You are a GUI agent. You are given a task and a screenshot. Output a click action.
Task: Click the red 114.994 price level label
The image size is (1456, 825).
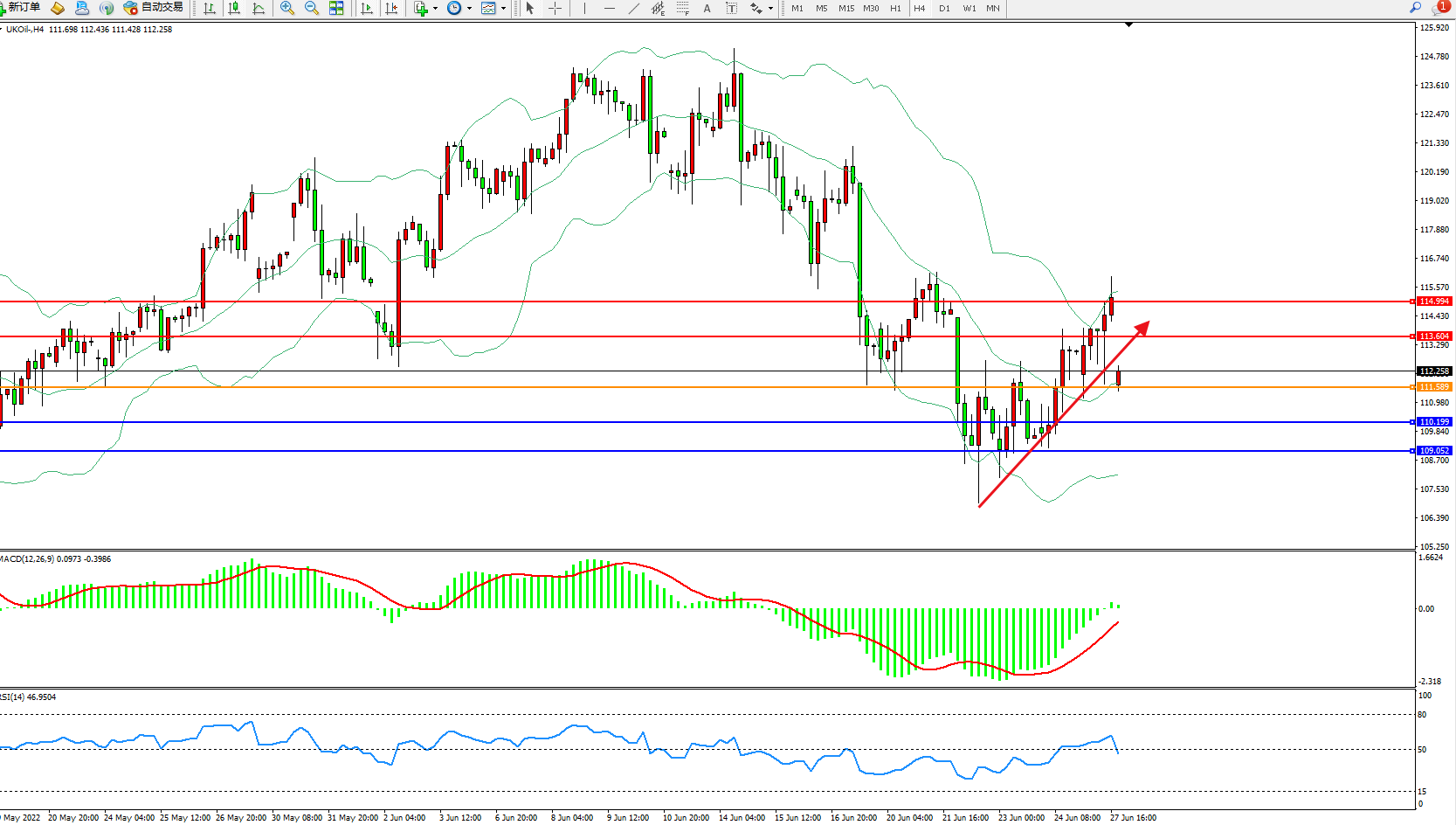[1433, 302]
